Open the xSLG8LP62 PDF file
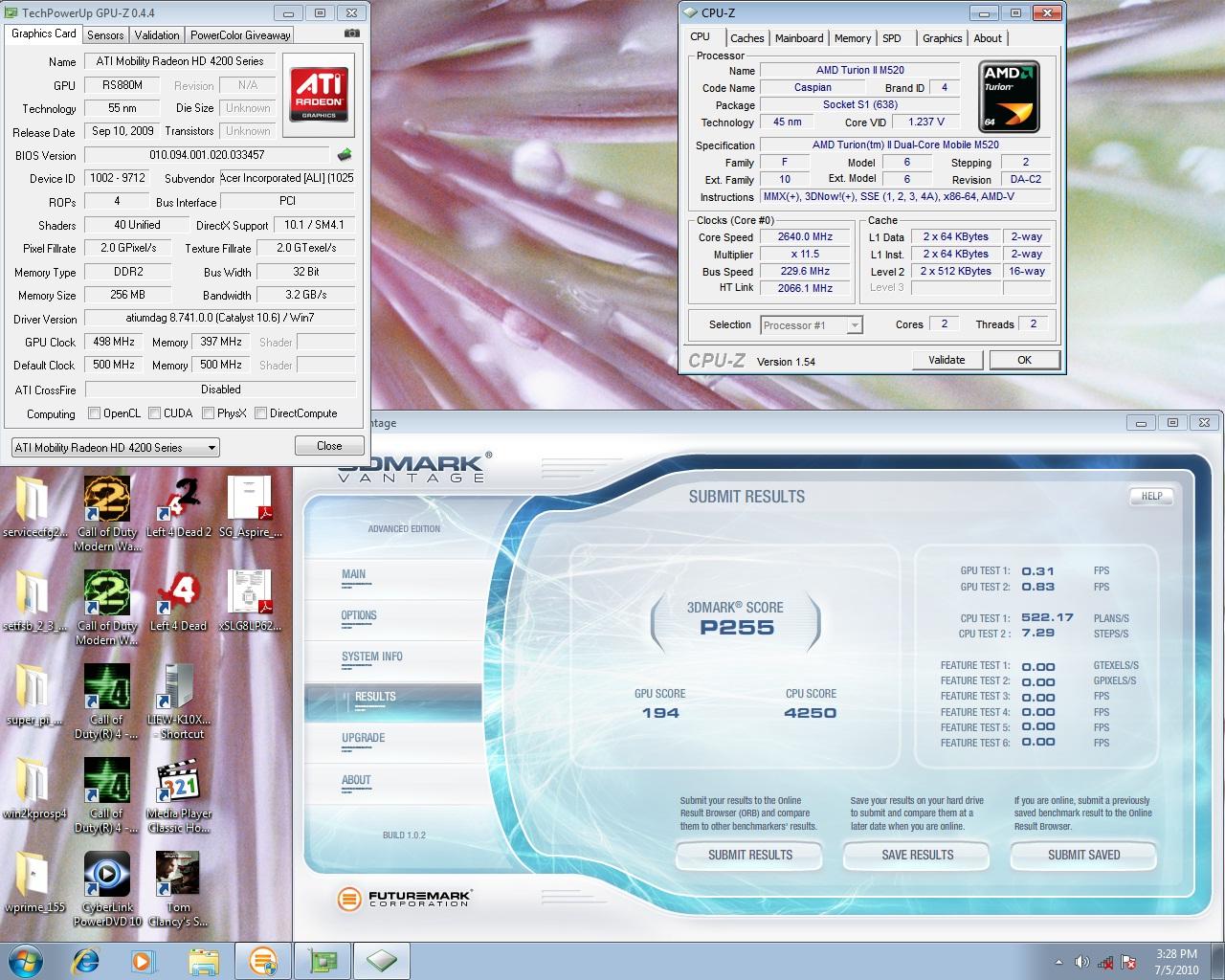The height and width of the screenshot is (980, 1225). click(x=251, y=601)
